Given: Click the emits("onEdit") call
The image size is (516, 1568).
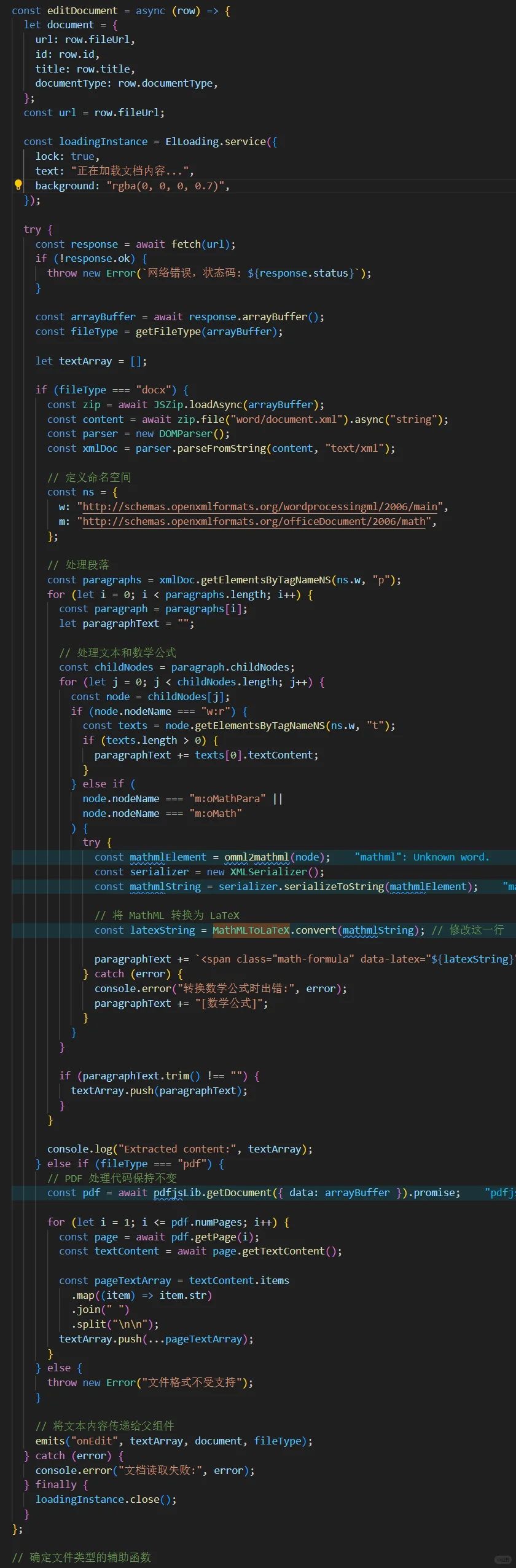Looking at the screenshot, I should tap(174, 1441).
